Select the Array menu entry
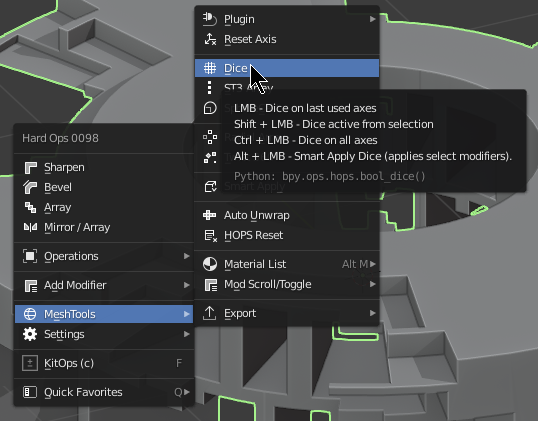538x421 pixels. coord(104,207)
